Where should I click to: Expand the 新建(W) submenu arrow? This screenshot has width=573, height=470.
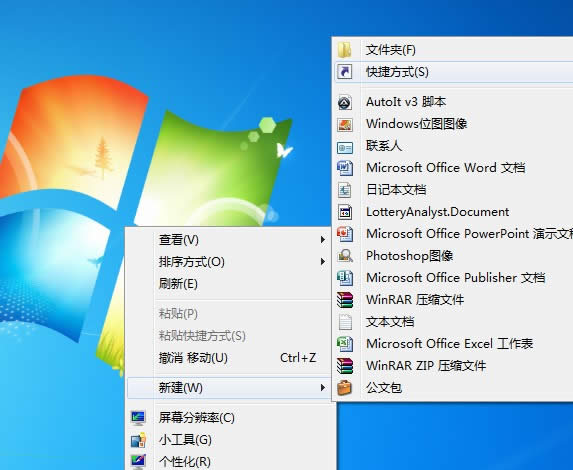(322, 387)
